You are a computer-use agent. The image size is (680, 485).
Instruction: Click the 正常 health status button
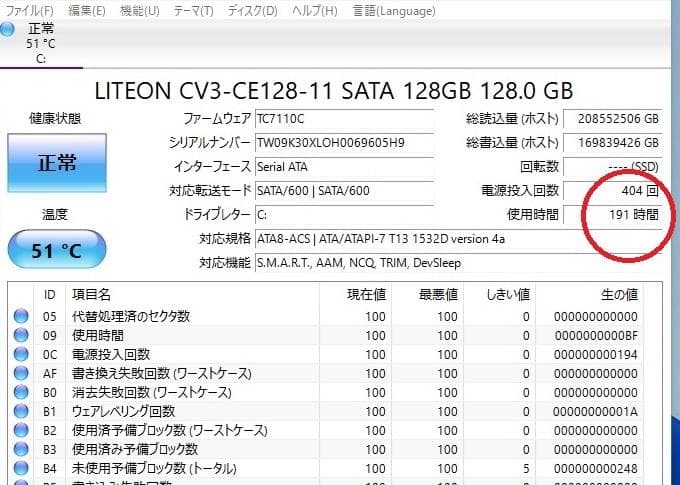point(57,163)
